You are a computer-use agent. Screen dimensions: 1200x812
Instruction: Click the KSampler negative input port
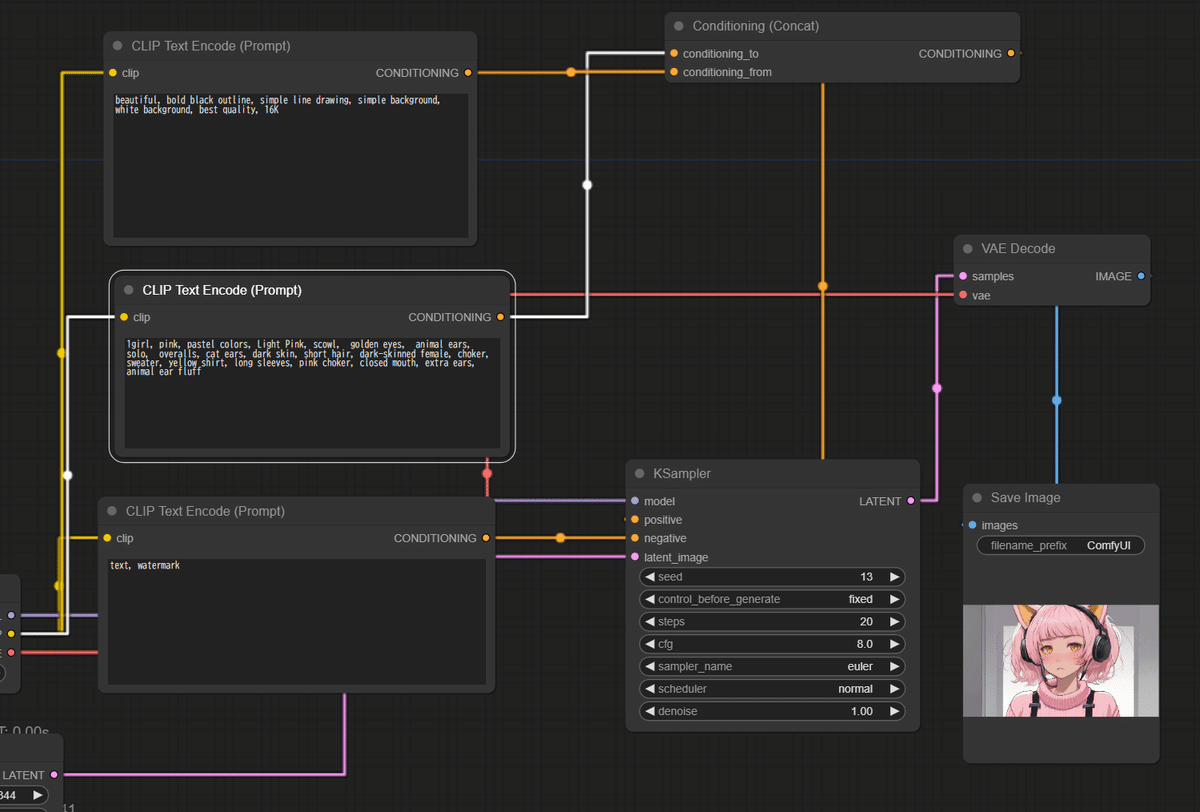[x=635, y=538]
